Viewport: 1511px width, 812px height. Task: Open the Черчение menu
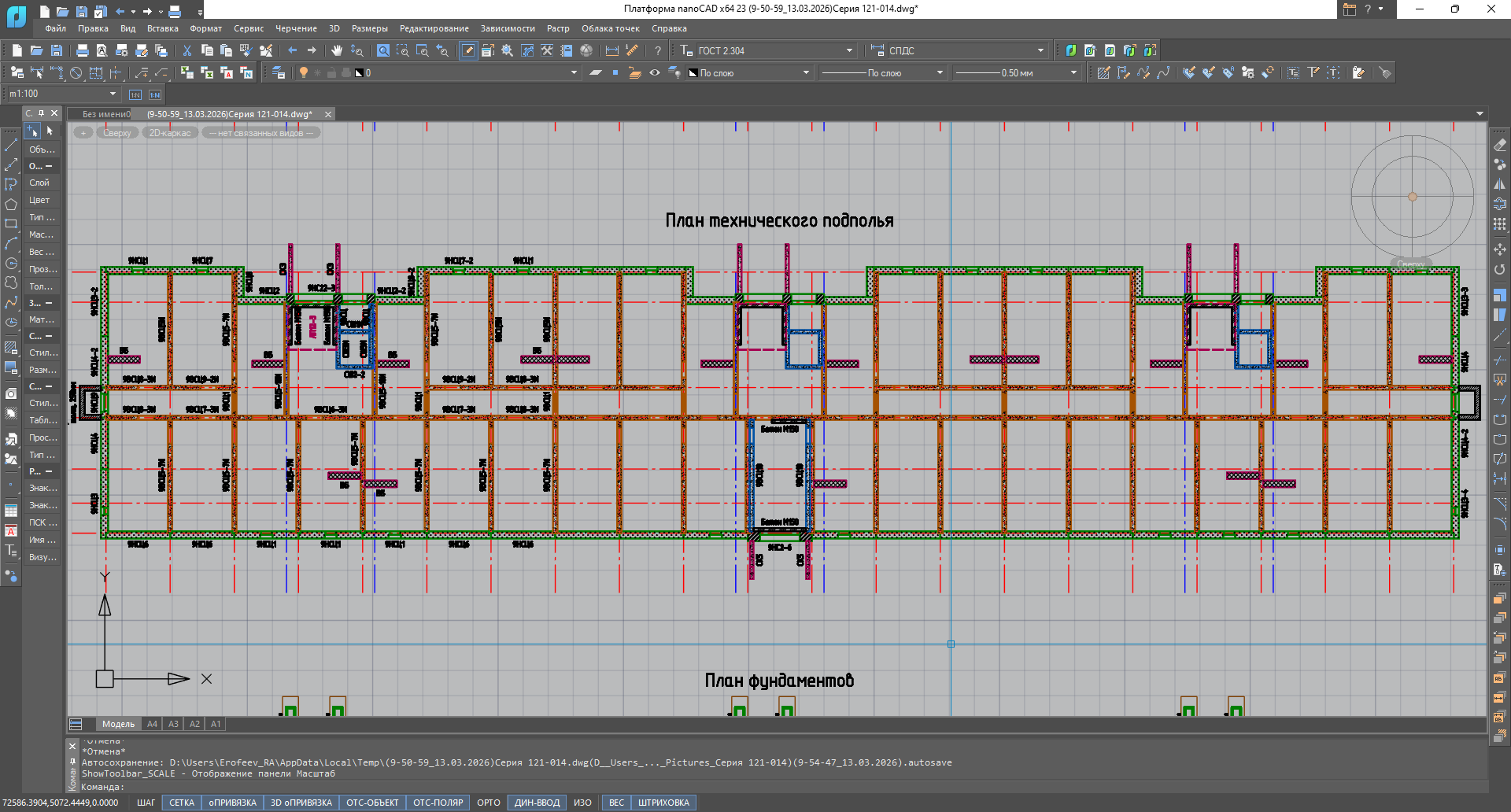[x=296, y=28]
